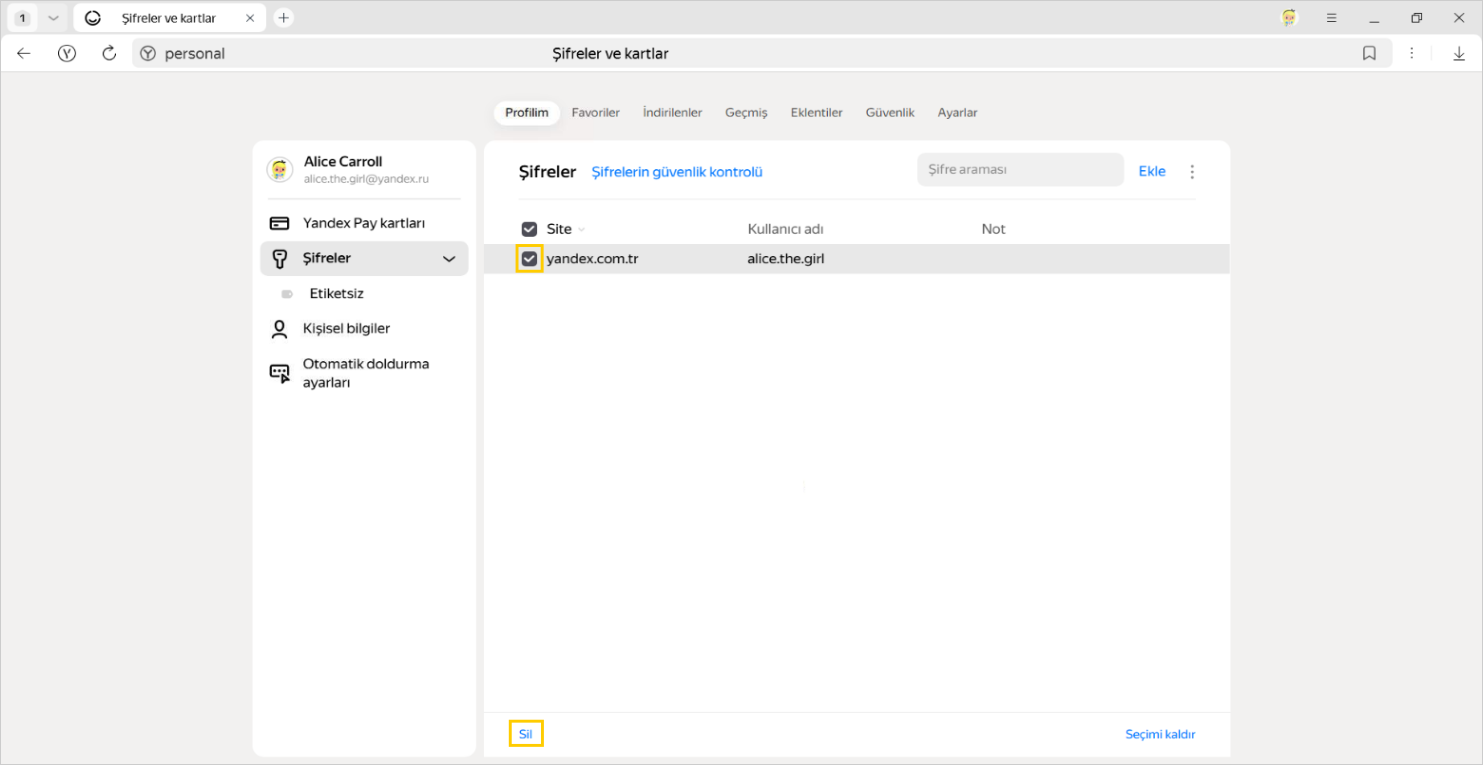Screen dimensions: 1483x765
Task: Open new tab with plus icon
Action: click(284, 18)
